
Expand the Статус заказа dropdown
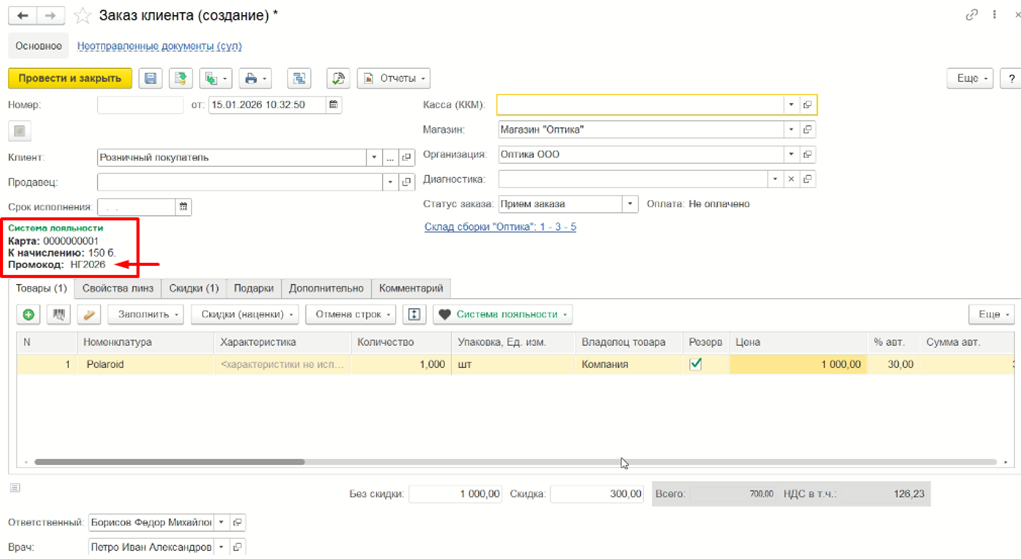[x=630, y=204]
